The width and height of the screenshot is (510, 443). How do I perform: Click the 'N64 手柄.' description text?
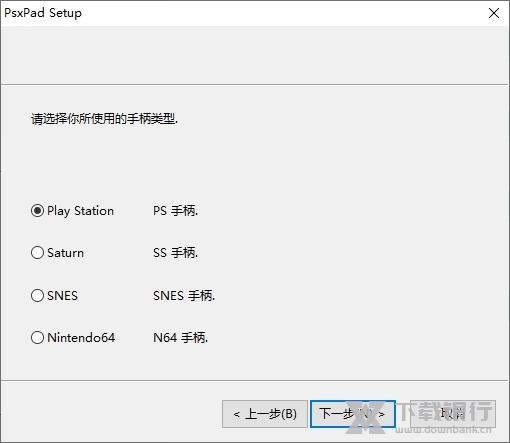coord(180,338)
